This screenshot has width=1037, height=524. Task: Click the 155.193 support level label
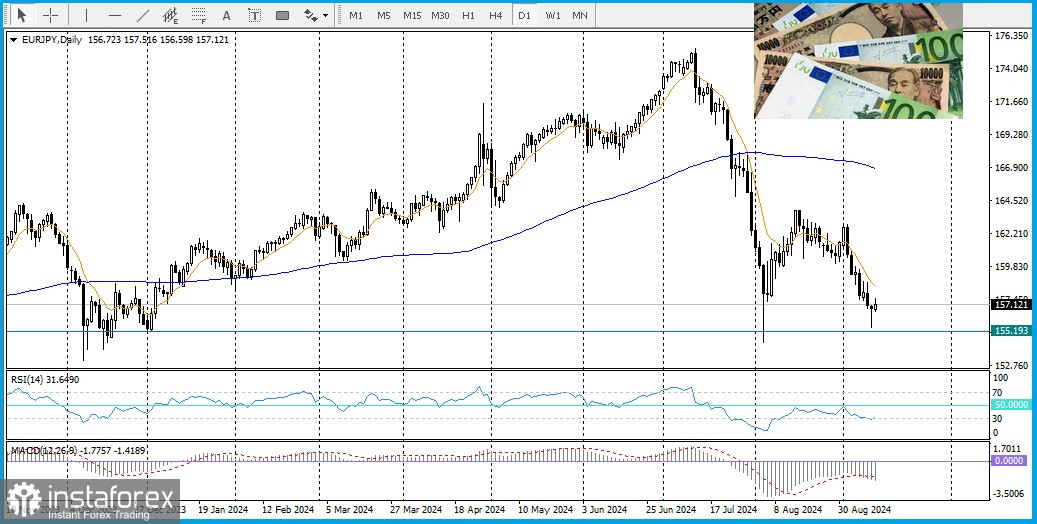click(1011, 331)
